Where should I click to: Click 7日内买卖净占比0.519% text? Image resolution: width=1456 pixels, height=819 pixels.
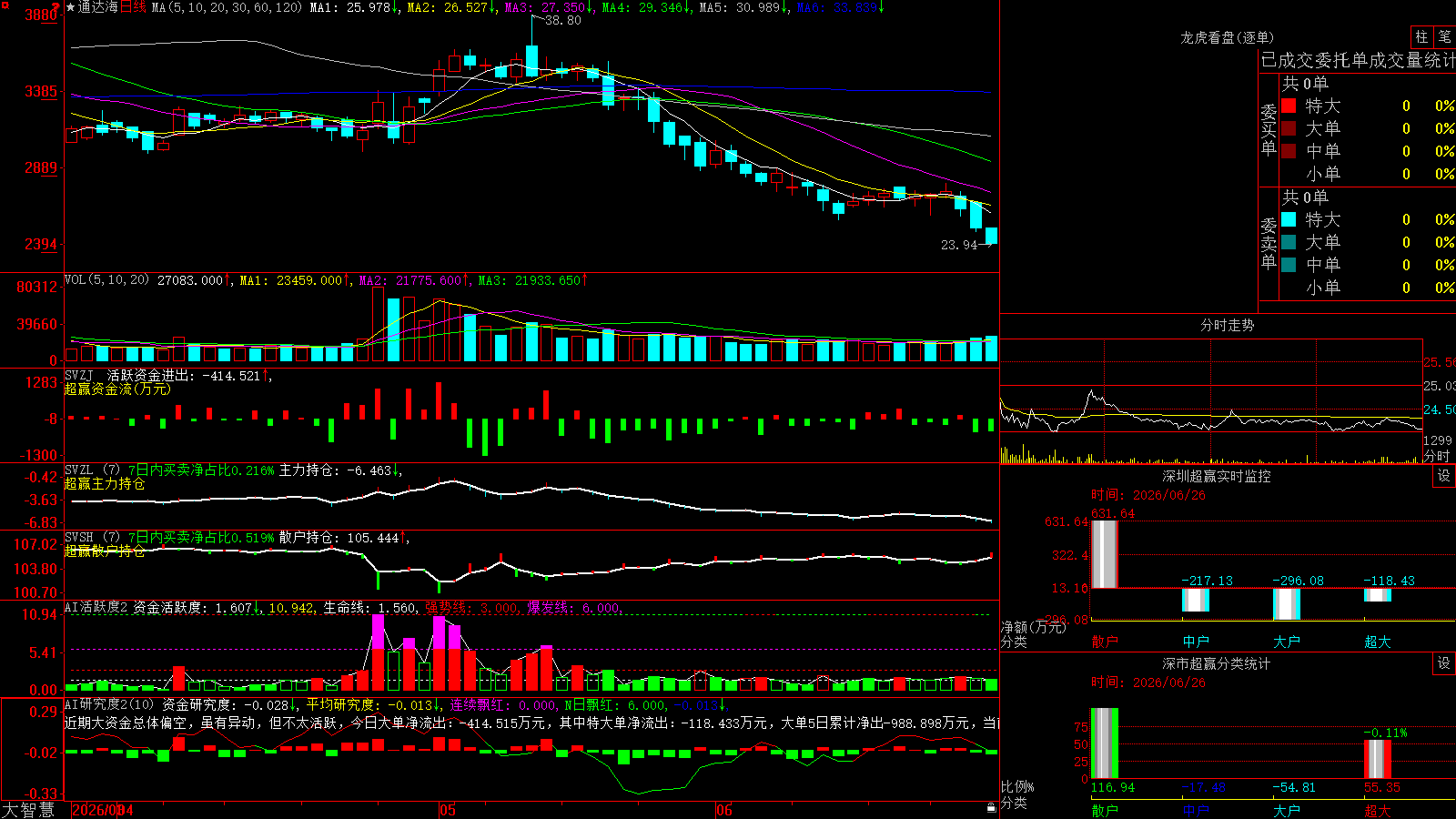pyautogui.click(x=201, y=538)
